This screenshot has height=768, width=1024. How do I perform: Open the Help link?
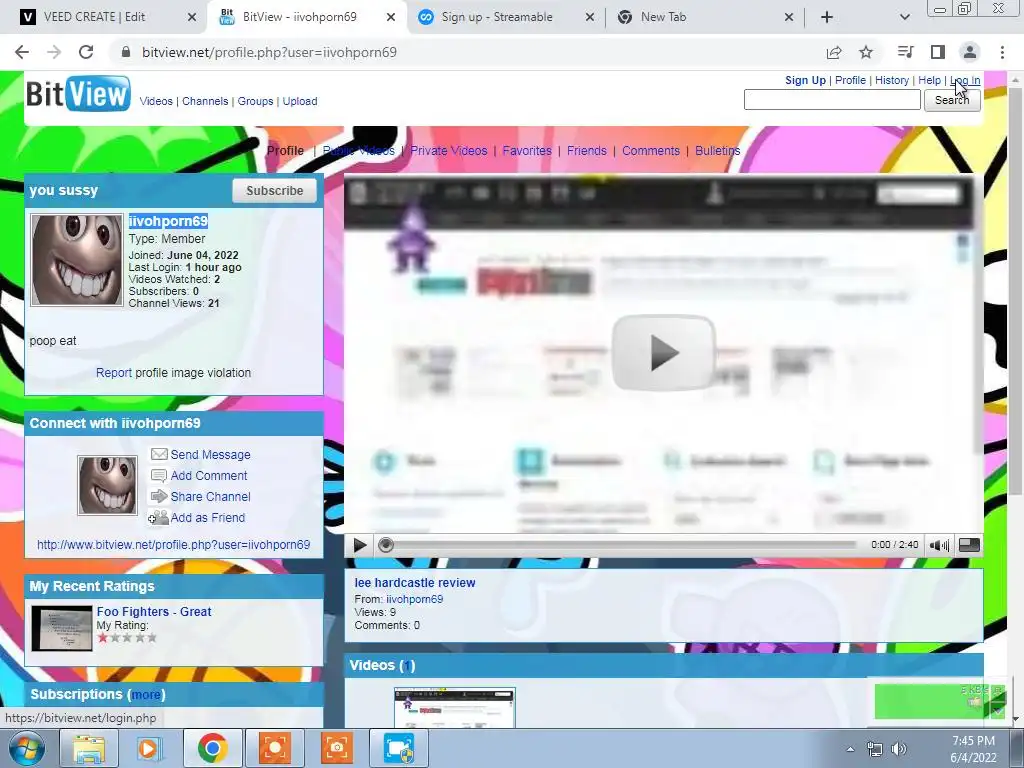pyautogui.click(x=929, y=80)
